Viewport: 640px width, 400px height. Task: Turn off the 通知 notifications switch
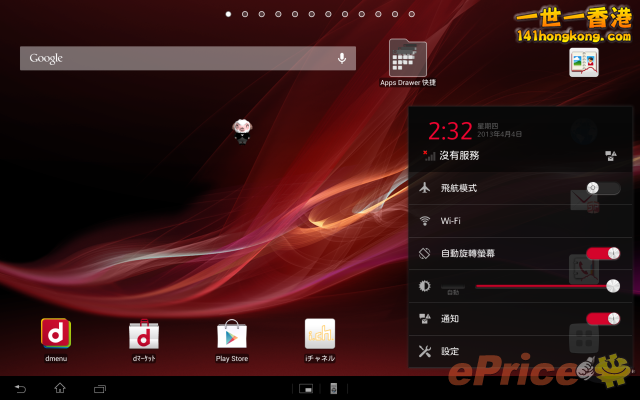click(603, 318)
